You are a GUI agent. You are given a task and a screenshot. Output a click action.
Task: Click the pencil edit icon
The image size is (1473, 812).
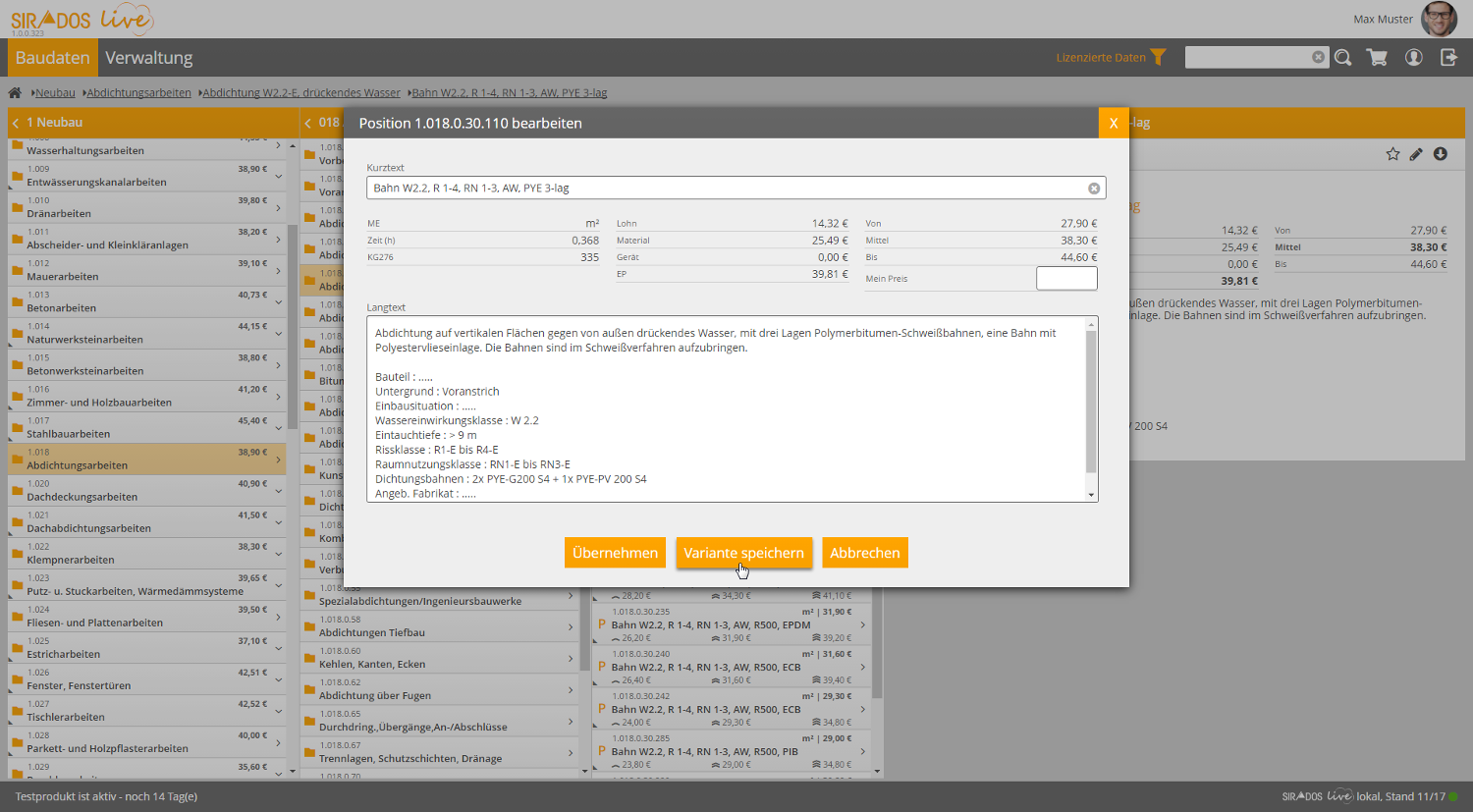click(x=1416, y=154)
